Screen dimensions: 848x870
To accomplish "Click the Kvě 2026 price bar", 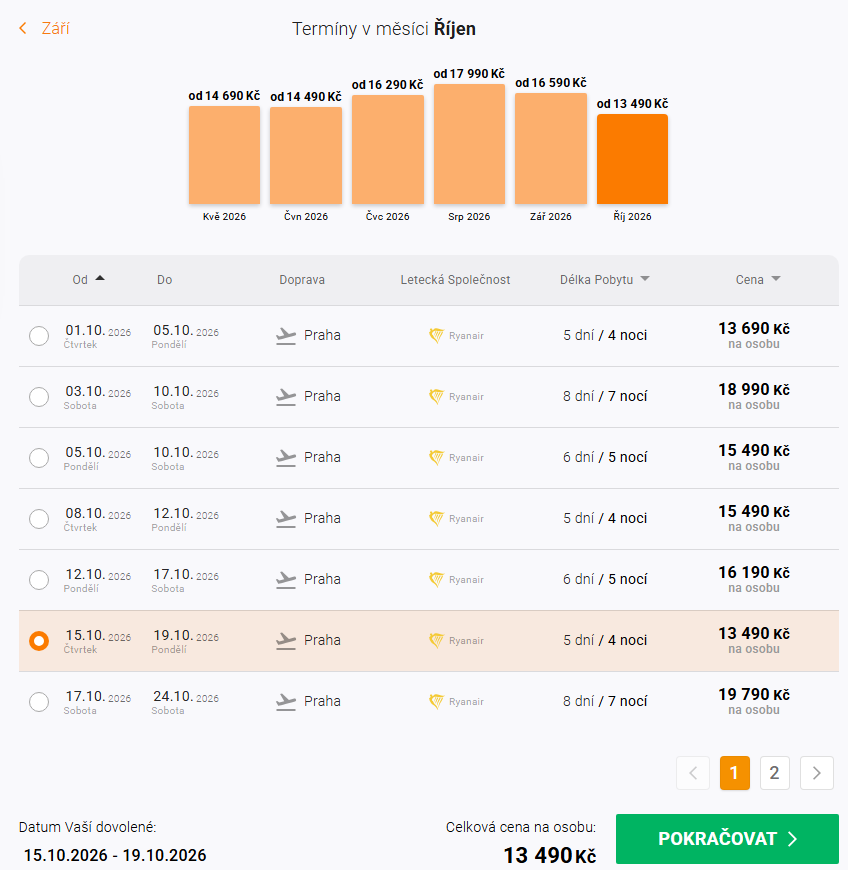I will 224,155.
